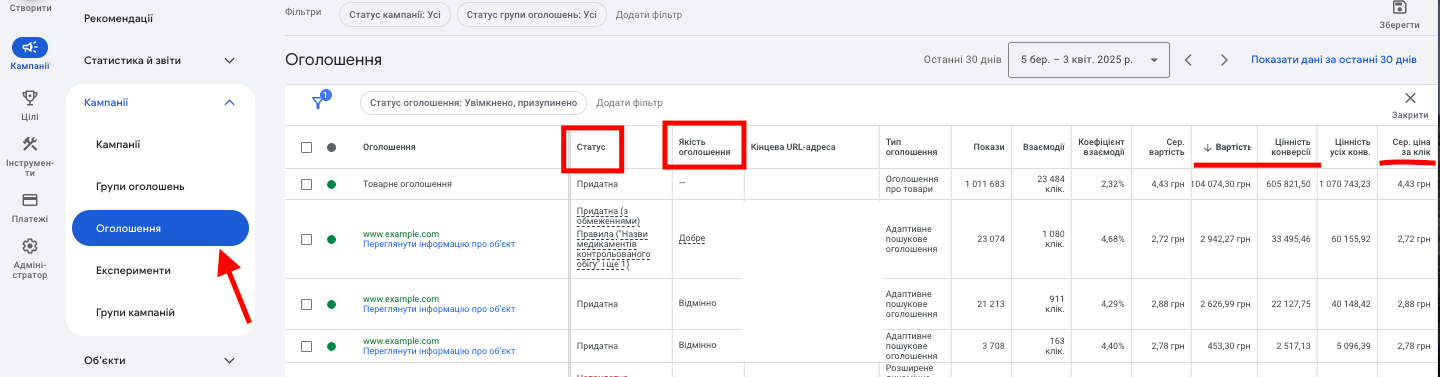Sort by Покази column header

point(988,147)
